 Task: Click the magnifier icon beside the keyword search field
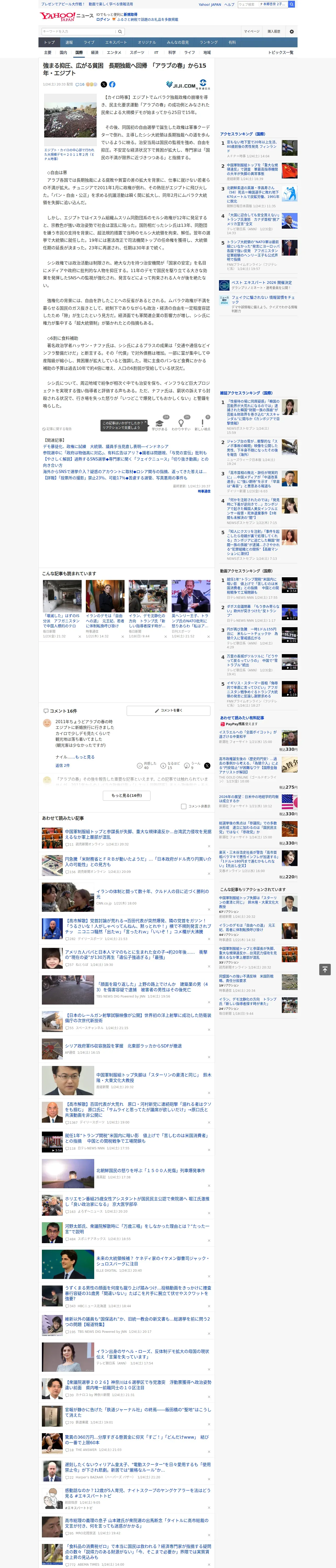click(121, 31)
